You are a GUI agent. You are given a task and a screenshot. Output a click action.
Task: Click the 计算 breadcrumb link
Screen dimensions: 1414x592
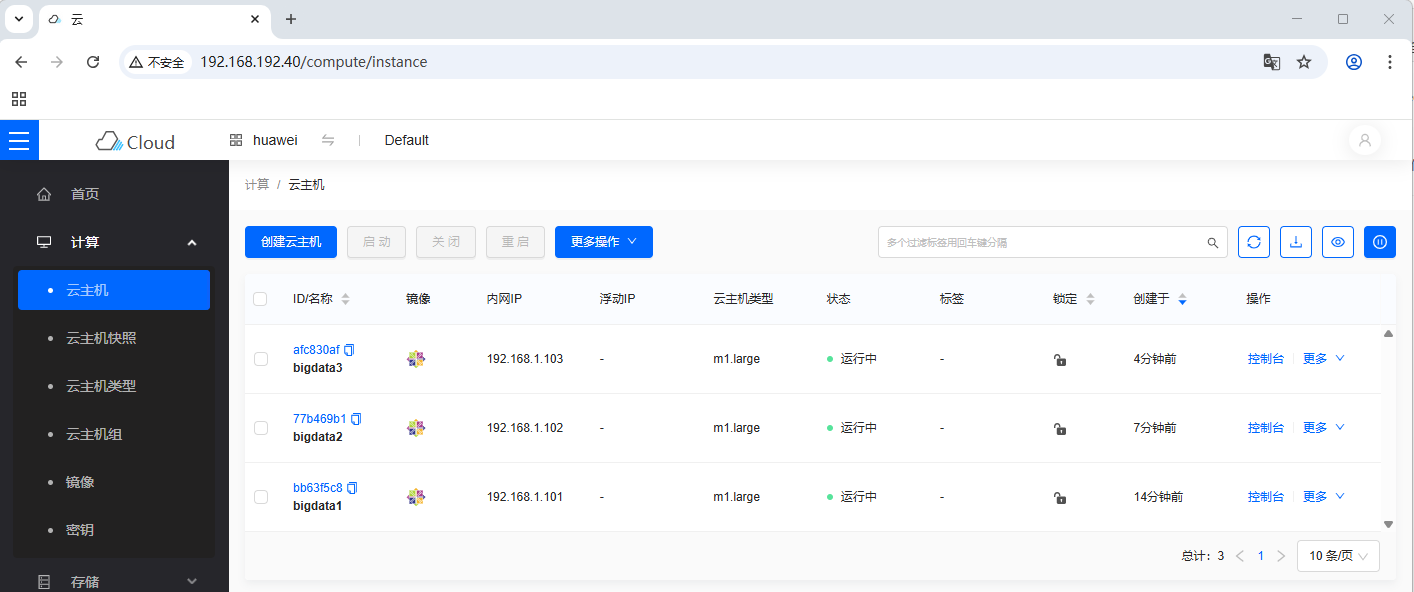[257, 185]
